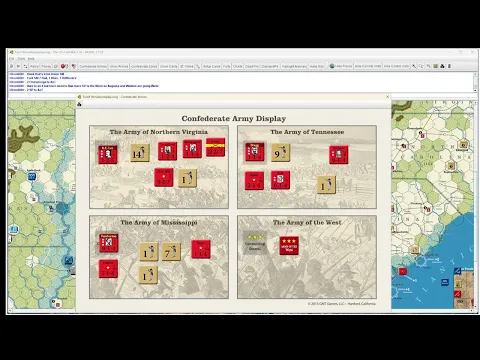The height and width of the screenshot is (360, 480).
Task: Toggle Highlight Arsenals in the toolbar
Action: click(x=294, y=66)
